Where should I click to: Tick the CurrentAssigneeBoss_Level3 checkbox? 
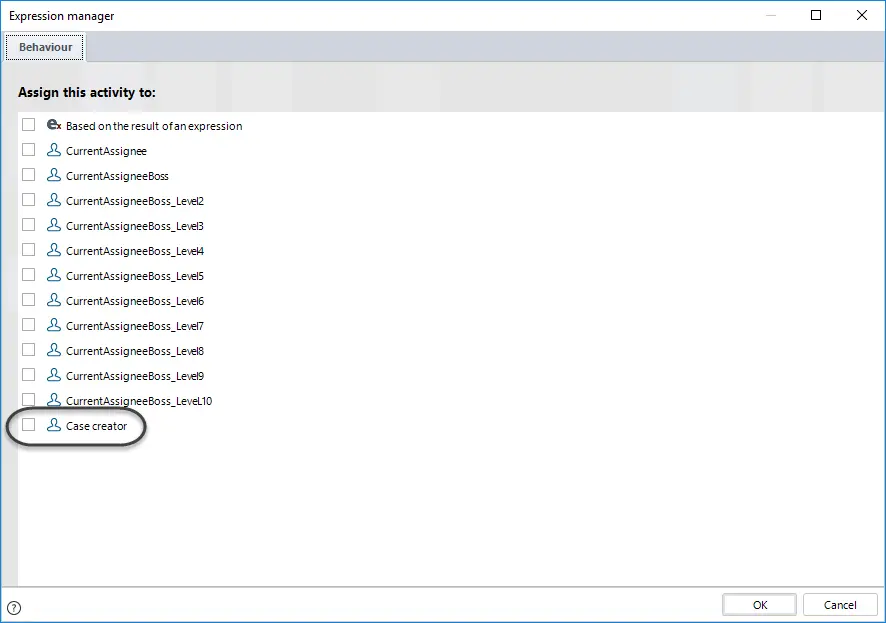click(28, 225)
